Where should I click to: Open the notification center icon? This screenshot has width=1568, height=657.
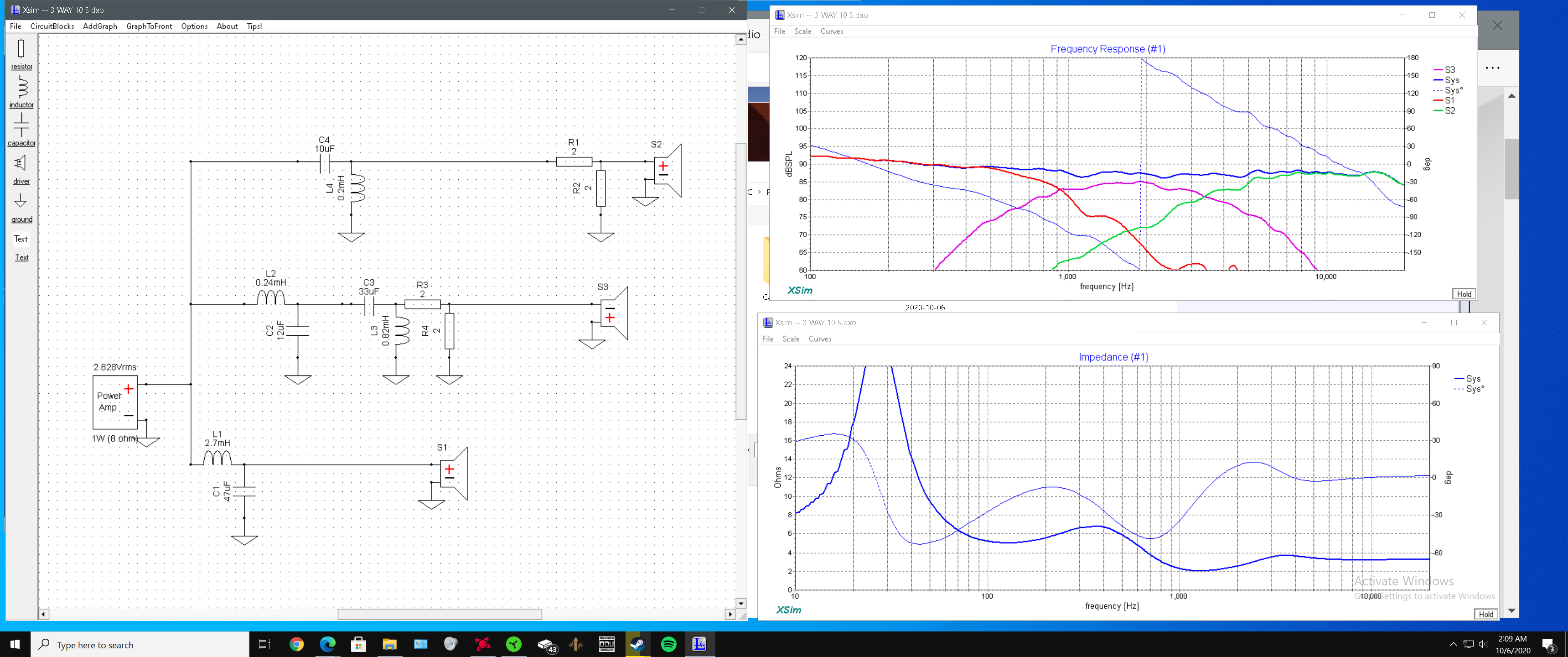1548,645
